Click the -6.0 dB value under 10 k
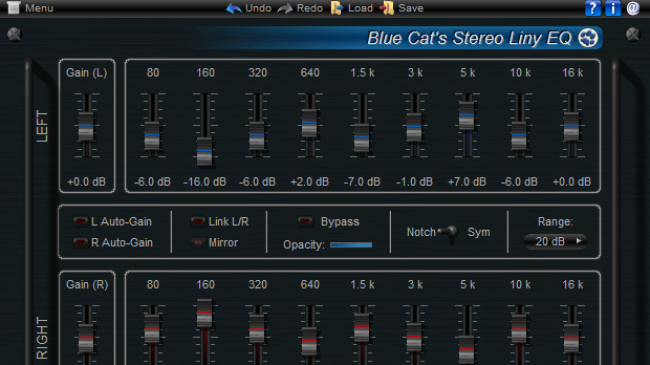 [x=519, y=182]
